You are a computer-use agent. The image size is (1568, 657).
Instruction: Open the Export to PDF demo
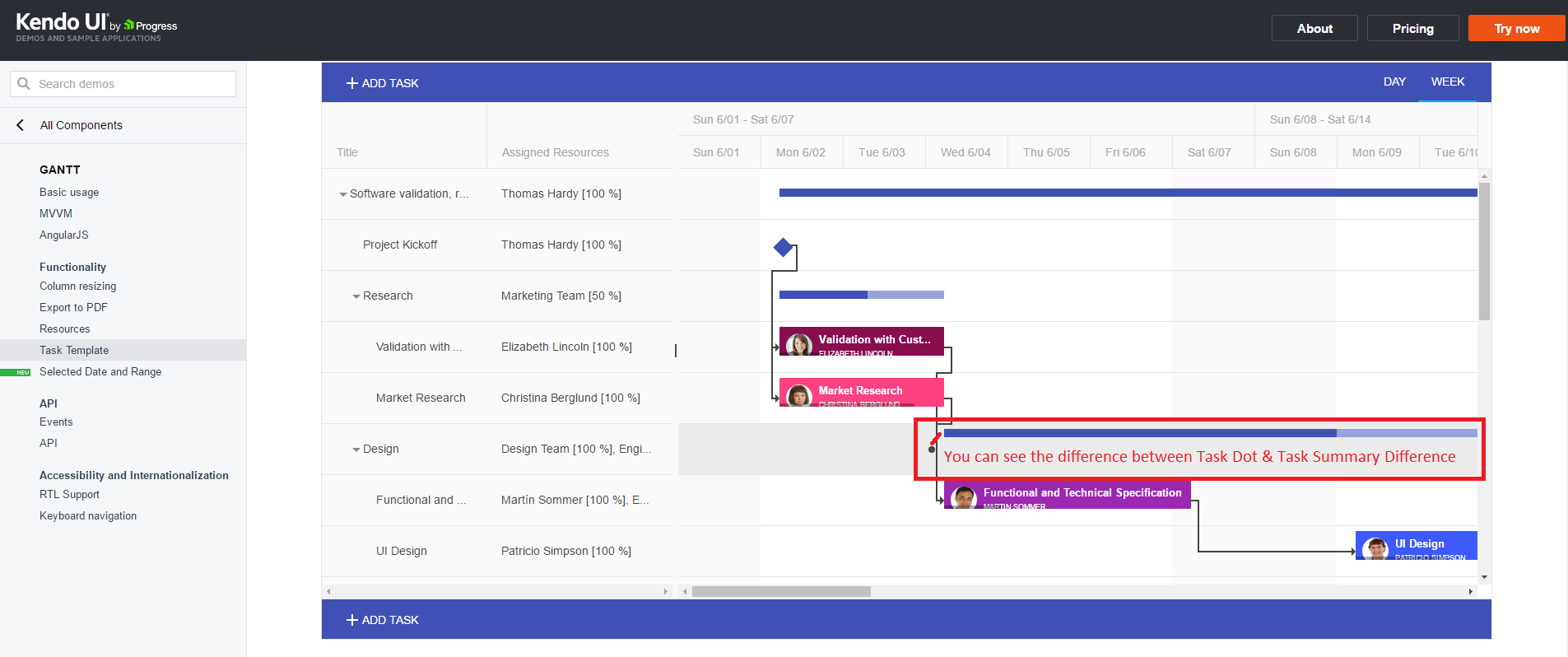[x=73, y=307]
